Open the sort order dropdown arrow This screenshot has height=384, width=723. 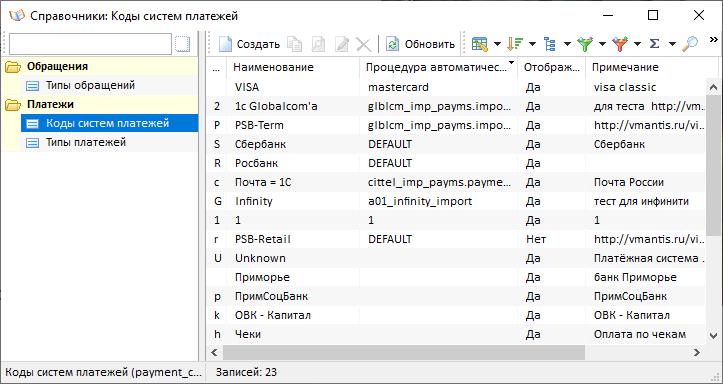(532, 44)
